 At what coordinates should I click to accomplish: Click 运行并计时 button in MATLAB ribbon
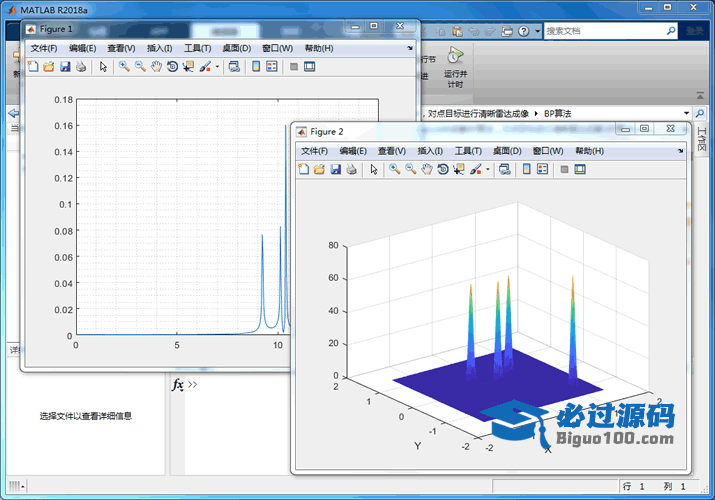(455, 67)
